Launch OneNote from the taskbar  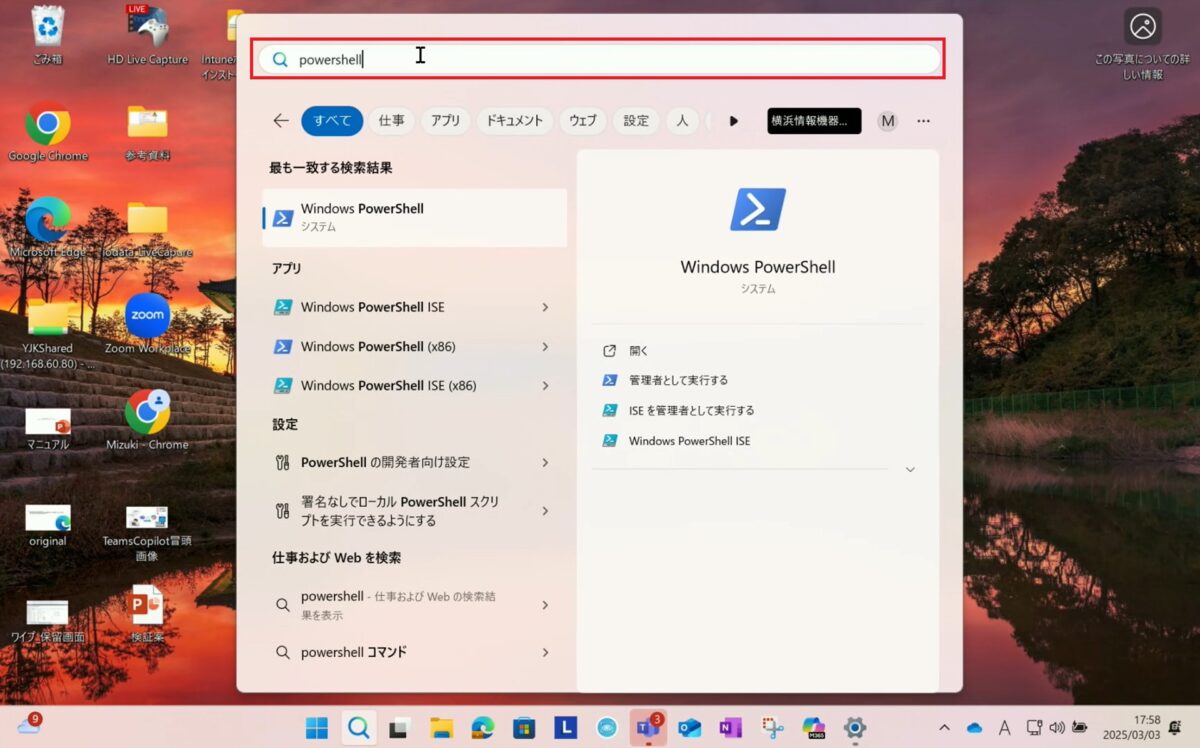728,726
